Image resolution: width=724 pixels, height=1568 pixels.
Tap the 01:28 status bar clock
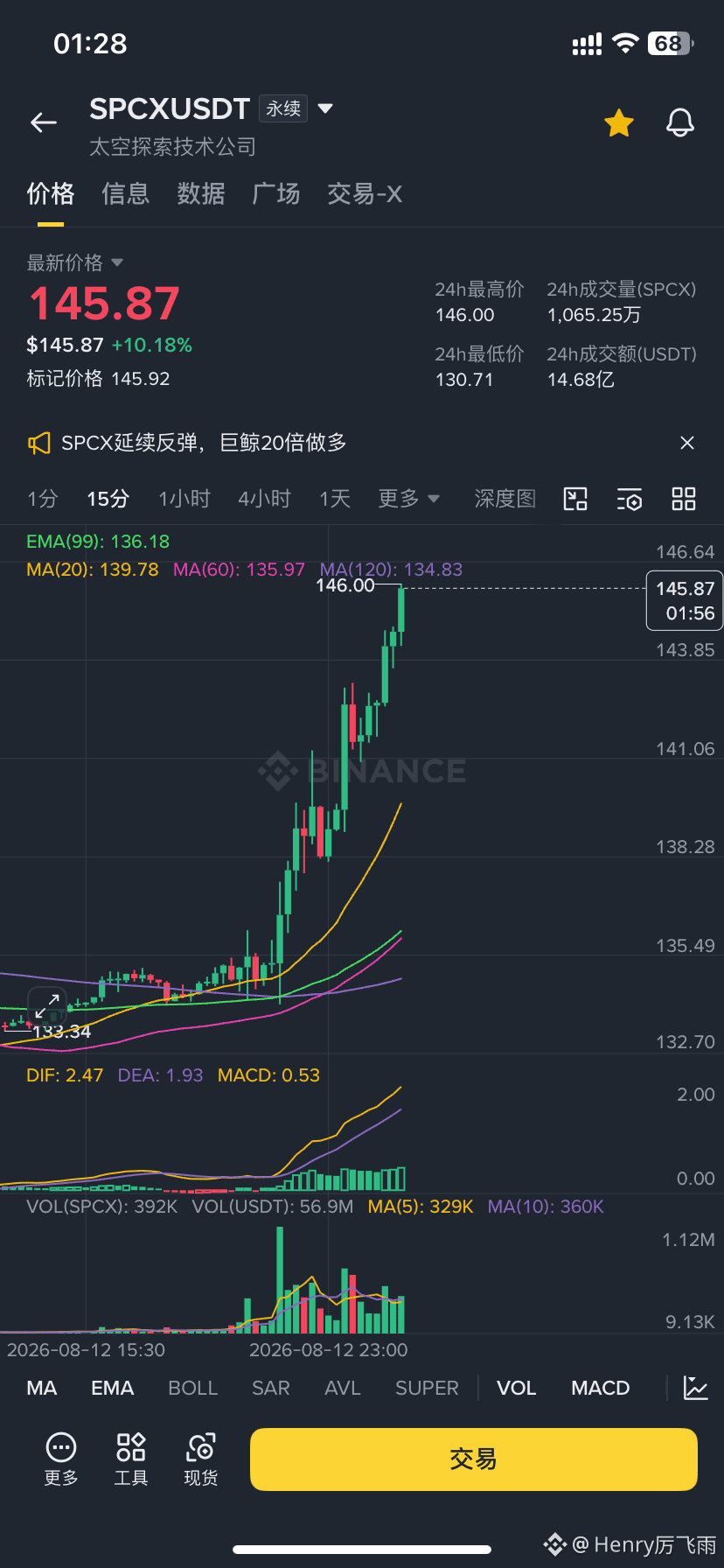pos(90,44)
